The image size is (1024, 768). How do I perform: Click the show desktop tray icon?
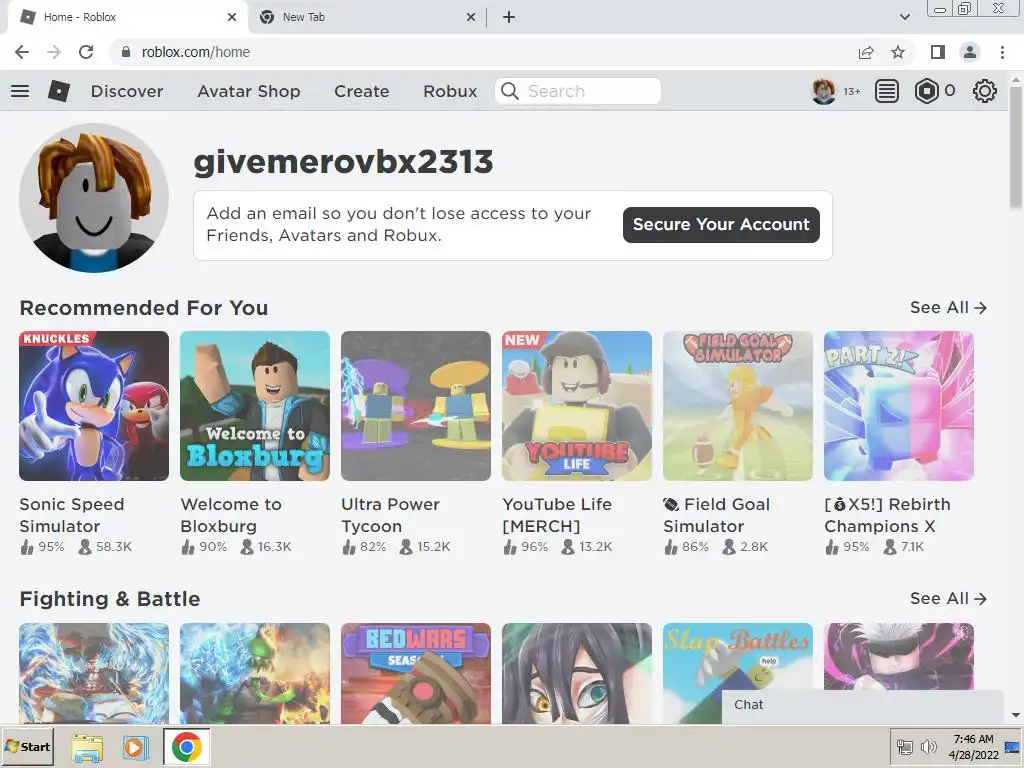[1012, 746]
